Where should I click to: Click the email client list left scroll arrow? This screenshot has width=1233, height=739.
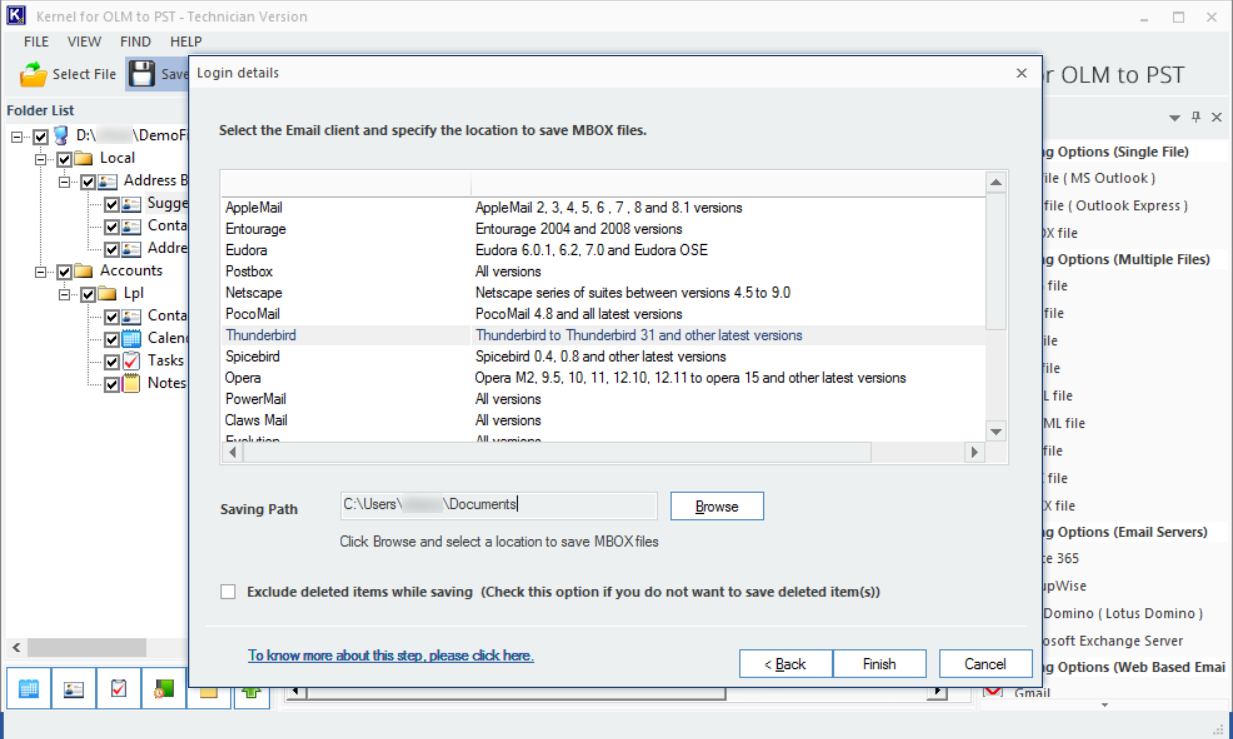(x=232, y=453)
